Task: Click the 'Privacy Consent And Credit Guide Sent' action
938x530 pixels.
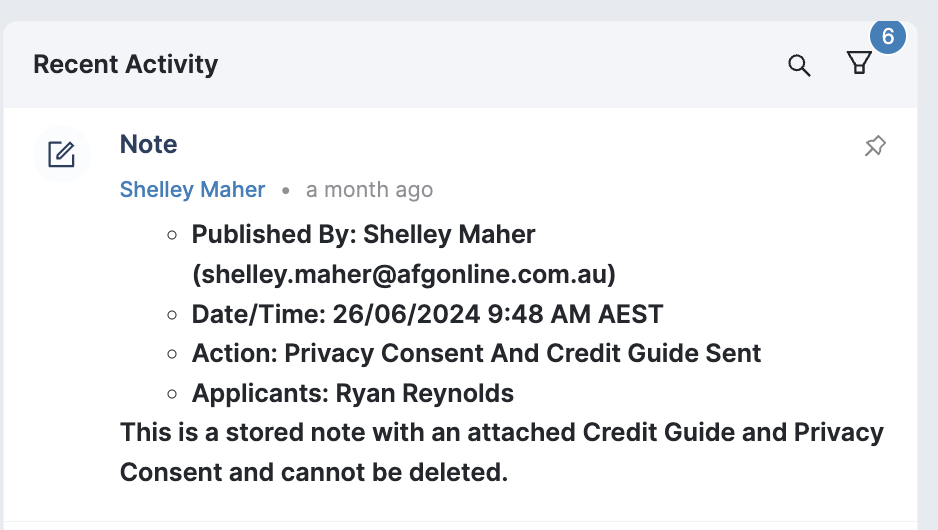Action: [523, 353]
